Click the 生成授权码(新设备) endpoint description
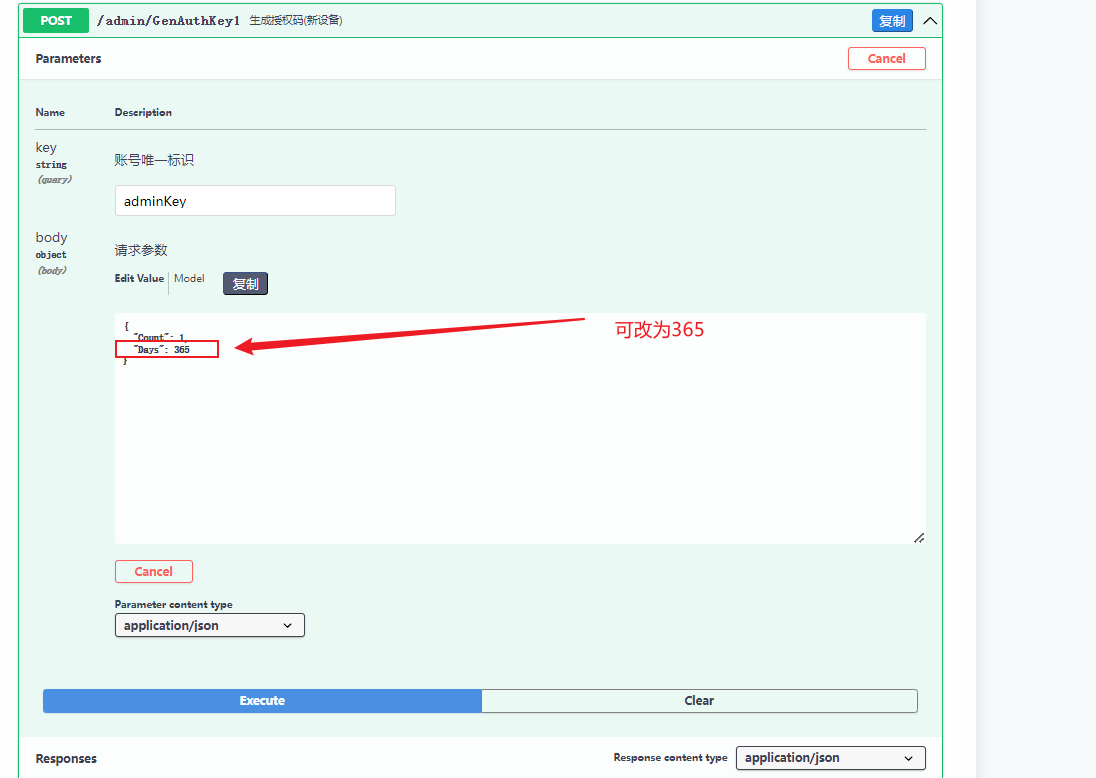The height and width of the screenshot is (778, 1096). [x=296, y=21]
